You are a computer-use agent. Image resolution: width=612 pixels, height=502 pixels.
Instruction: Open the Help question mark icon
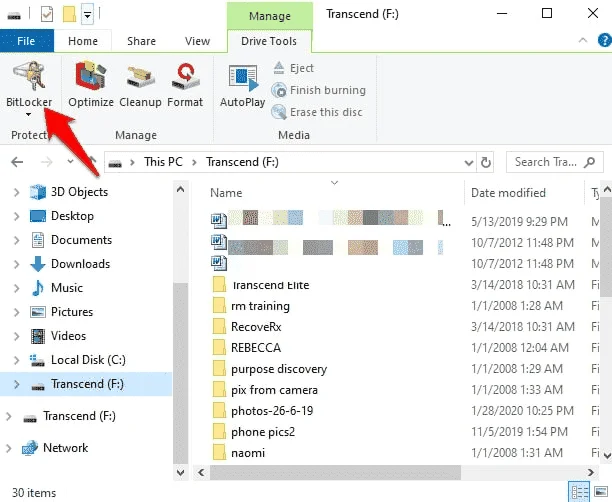click(605, 40)
